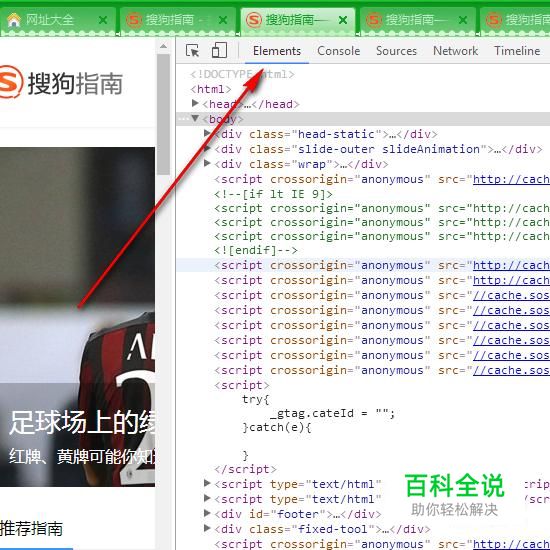Image resolution: width=550 pixels, height=550 pixels.
Task: Select the <html> opening tag row
Action: [x=210, y=89]
